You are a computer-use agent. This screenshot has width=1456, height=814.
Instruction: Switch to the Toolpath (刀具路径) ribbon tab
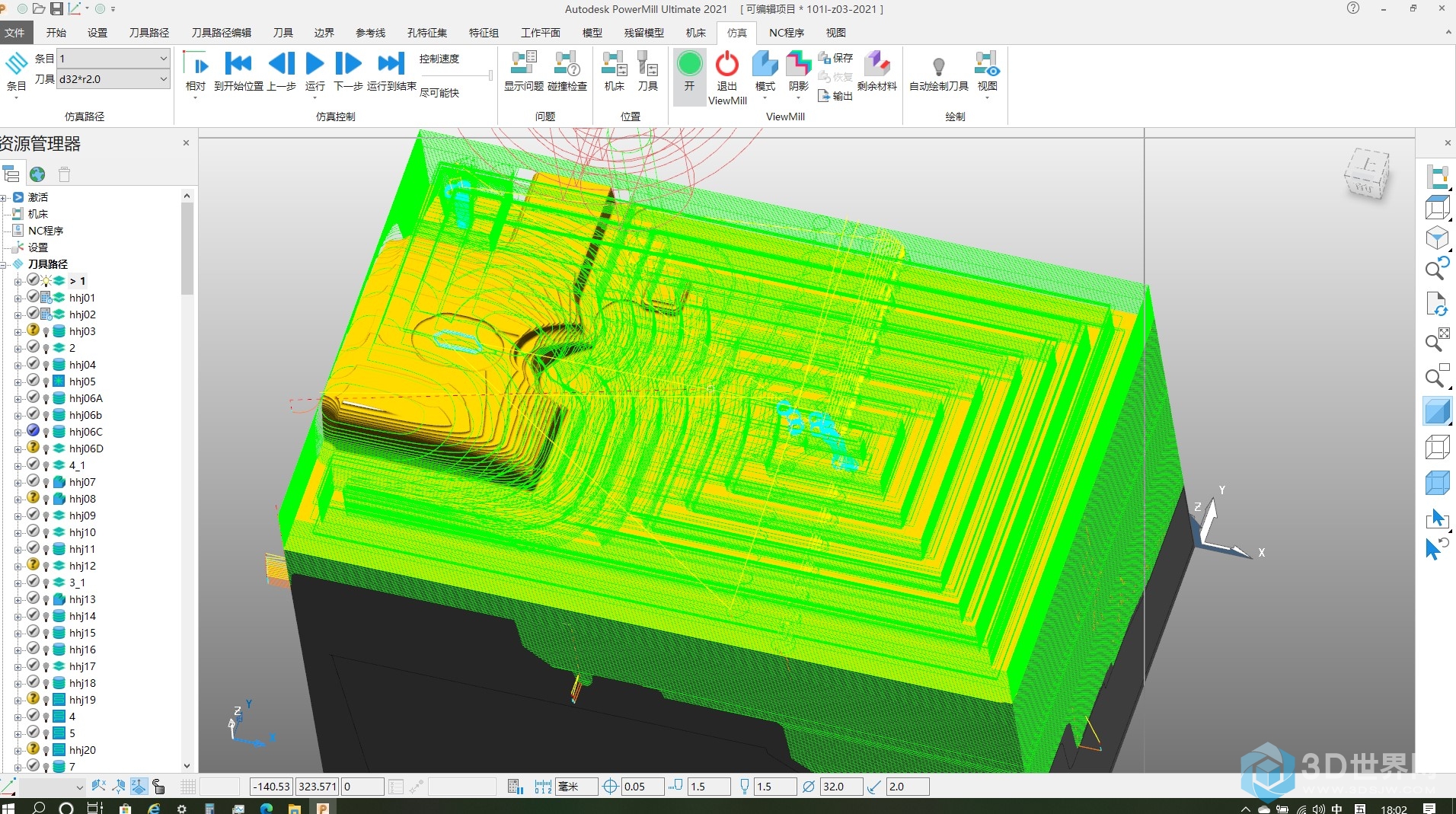[149, 33]
